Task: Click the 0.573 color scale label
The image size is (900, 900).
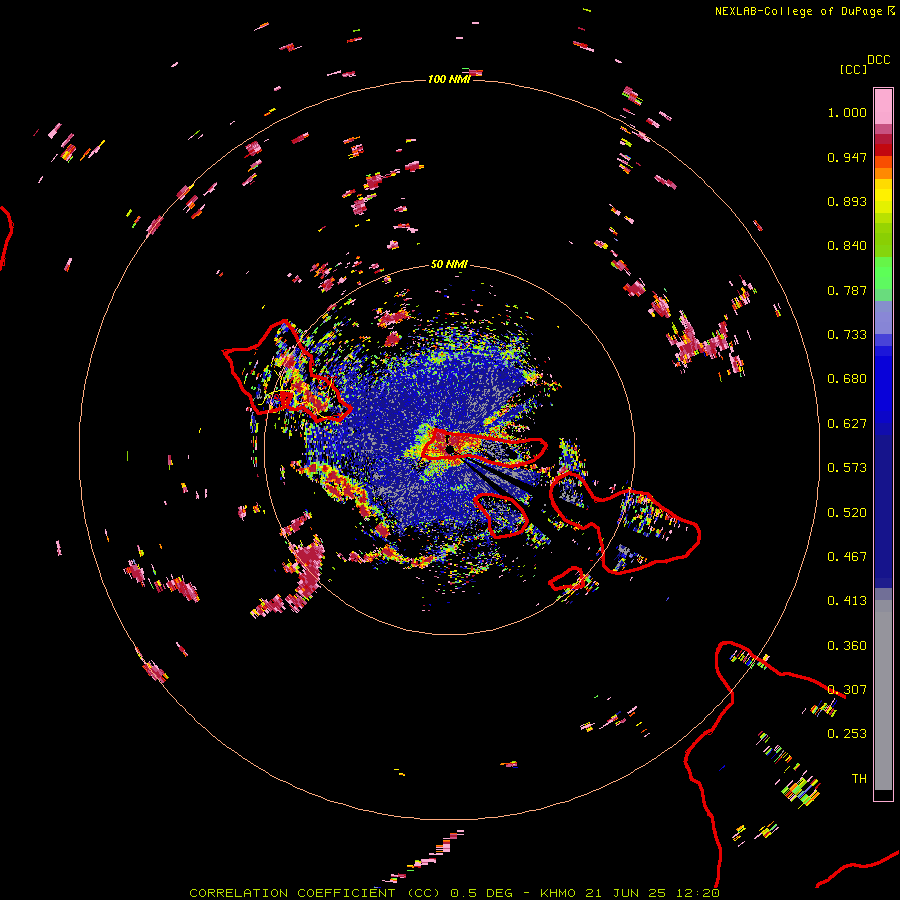Action: 847,468
